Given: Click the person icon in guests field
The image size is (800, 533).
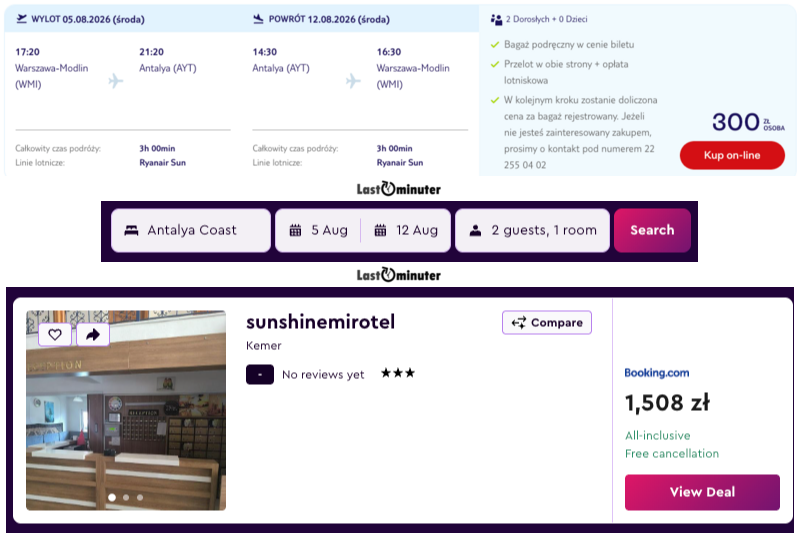Looking at the screenshot, I should (x=475, y=231).
